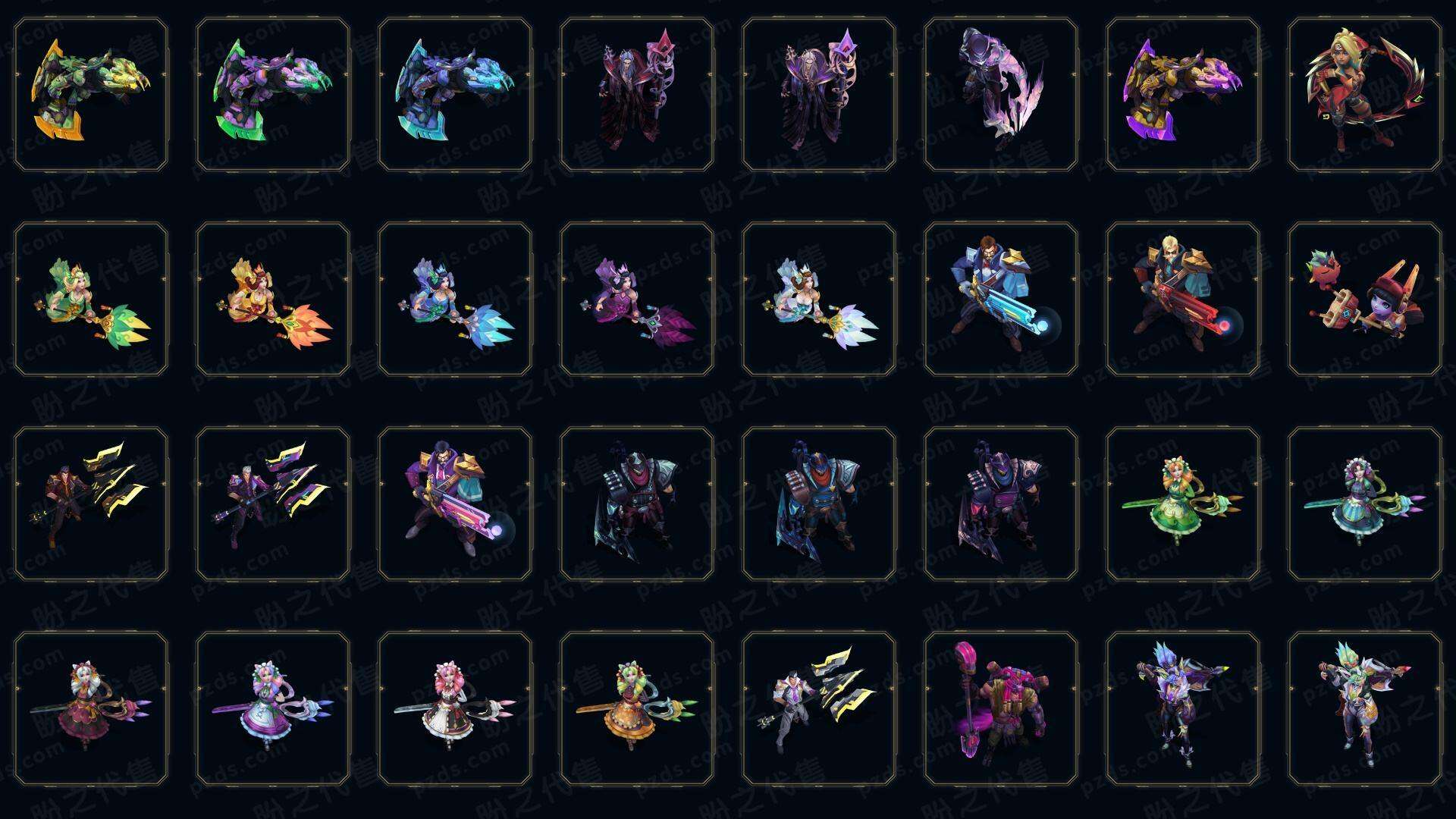This screenshot has width=1456, height=819.
Task: Select the purple-suited gunner with pink cannon
Action: tap(455, 504)
